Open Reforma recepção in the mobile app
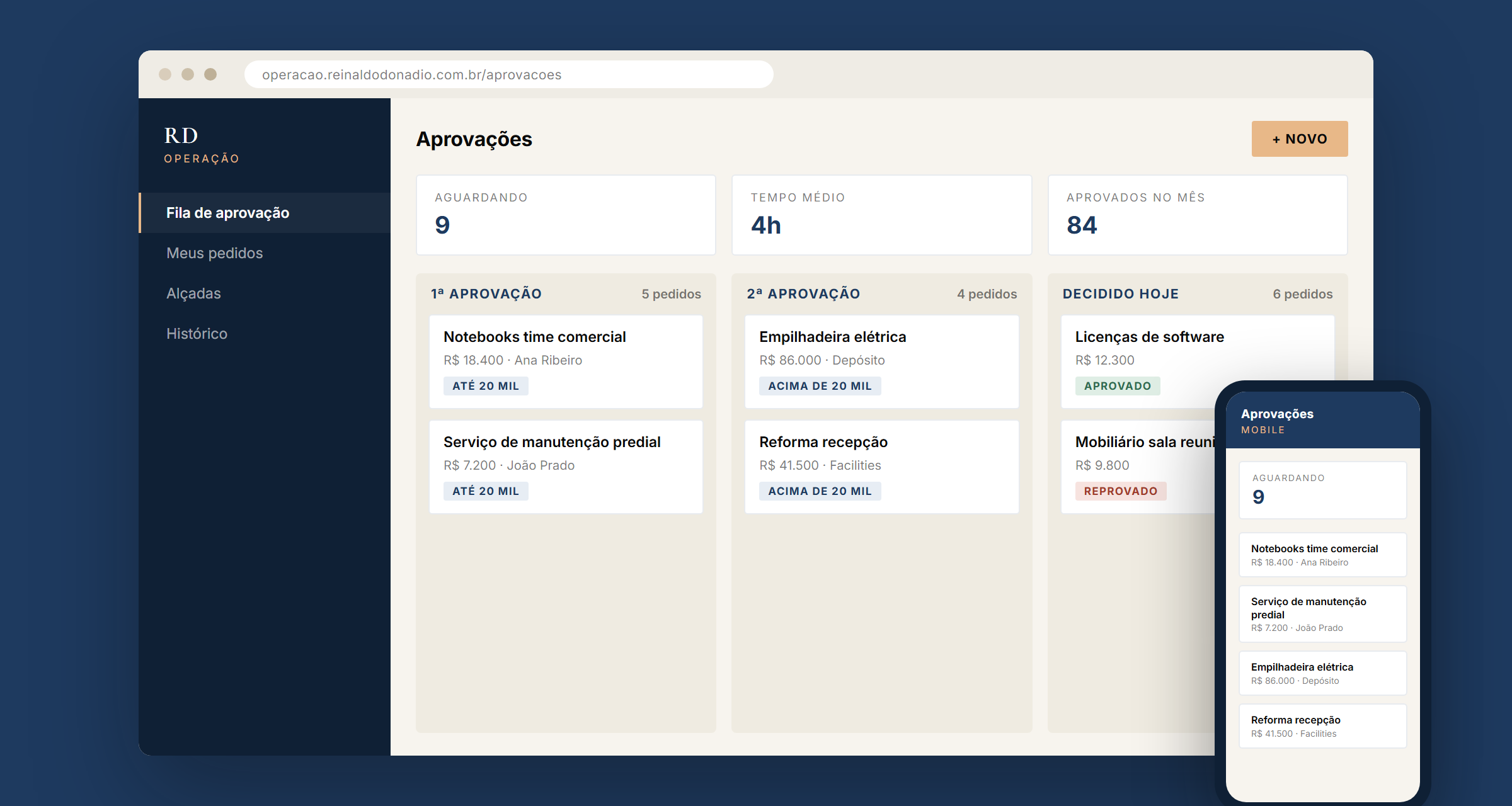 [x=1323, y=726]
